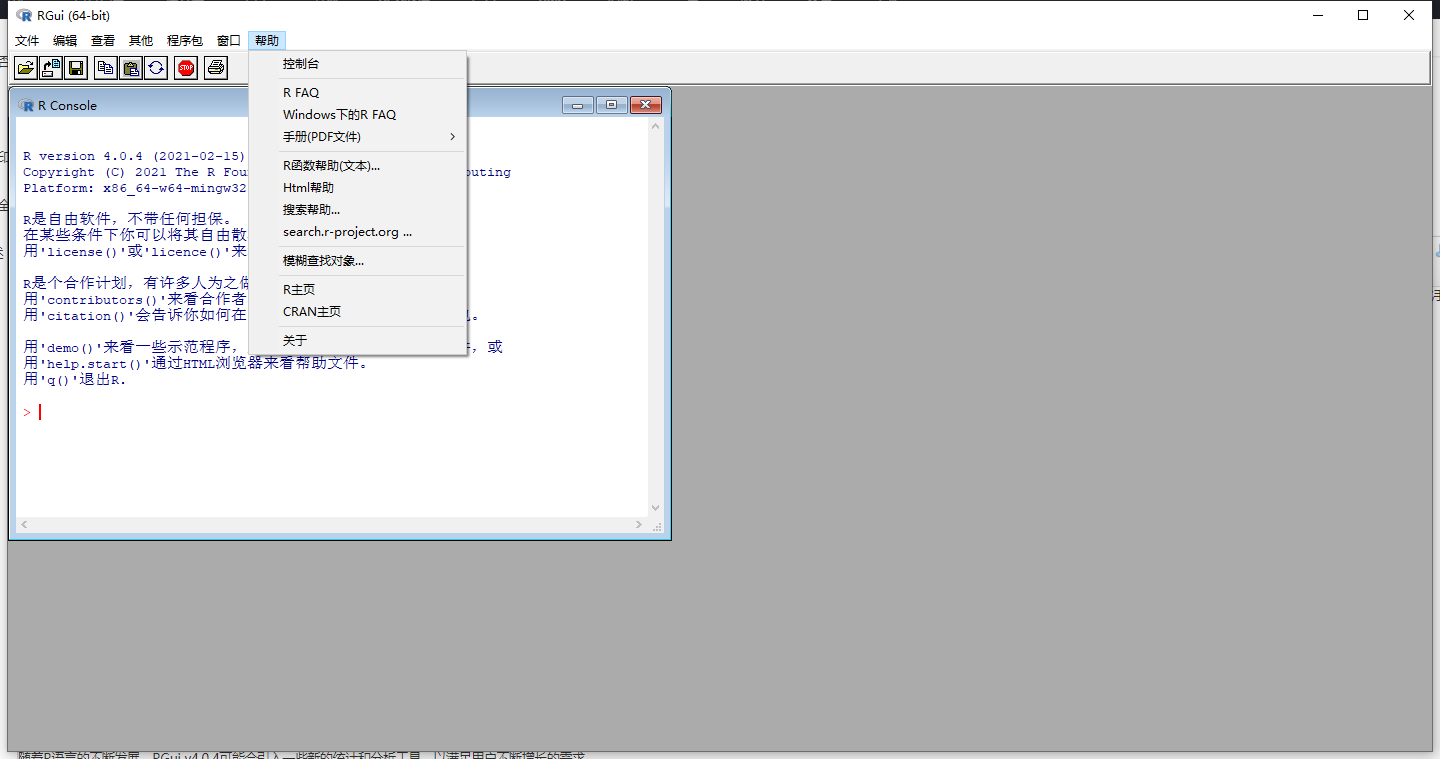Open the 关于 about dialog

pyautogui.click(x=292, y=339)
